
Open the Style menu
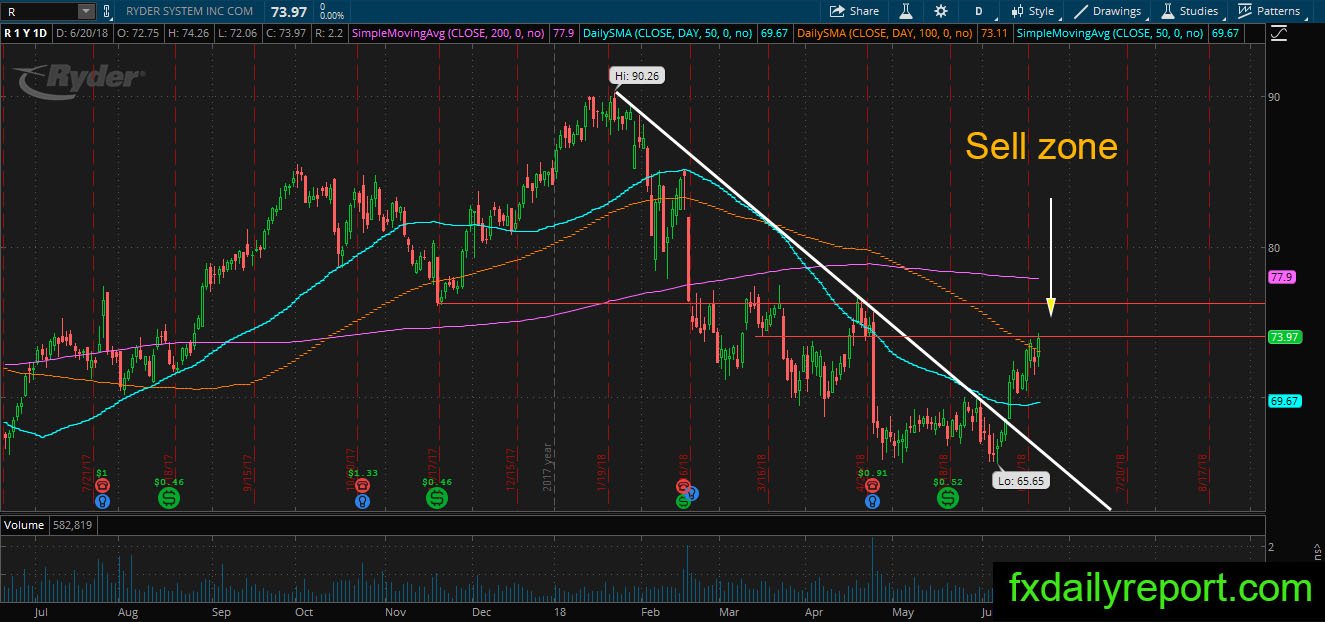(1034, 11)
